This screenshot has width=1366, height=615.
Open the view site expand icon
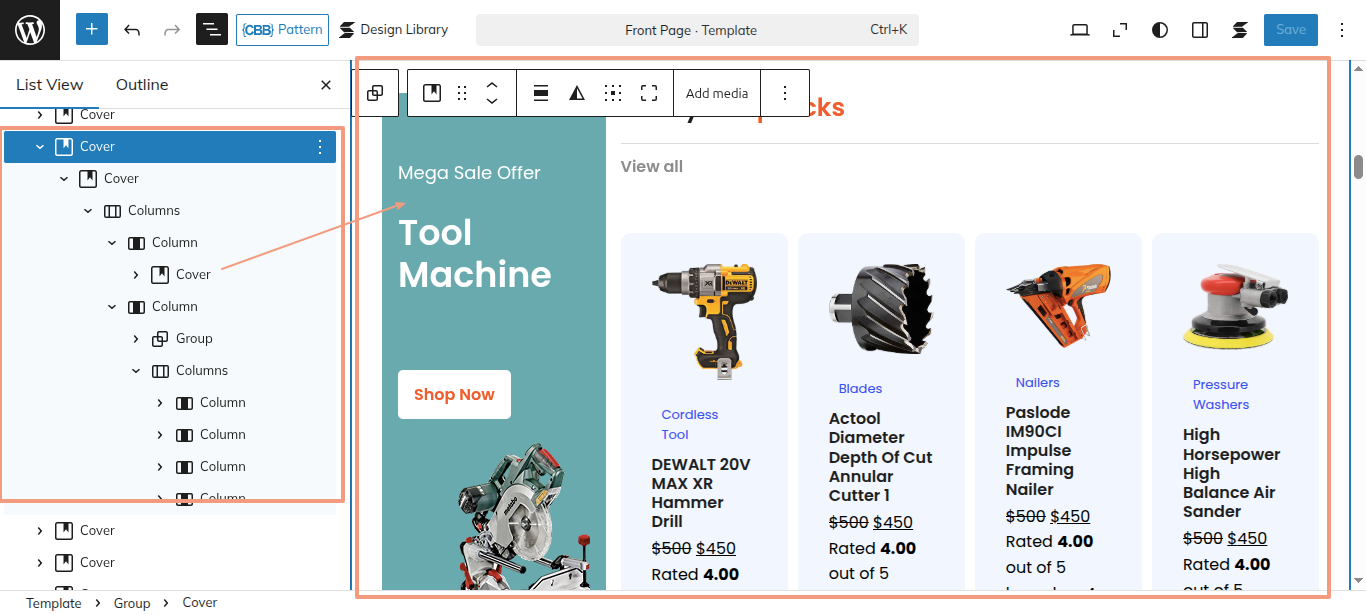coord(1120,30)
